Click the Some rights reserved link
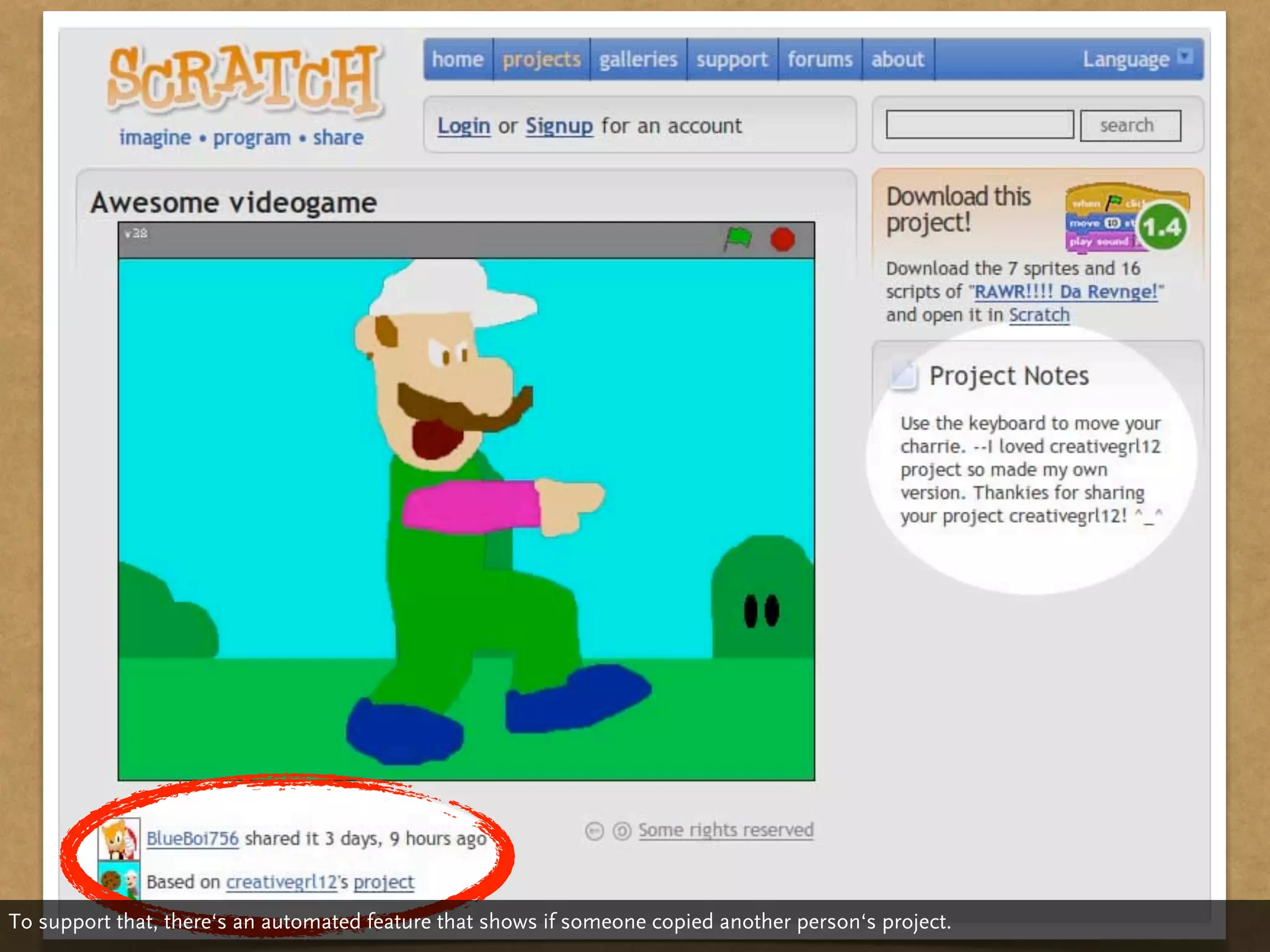This screenshot has width=1270, height=952. coord(726,830)
